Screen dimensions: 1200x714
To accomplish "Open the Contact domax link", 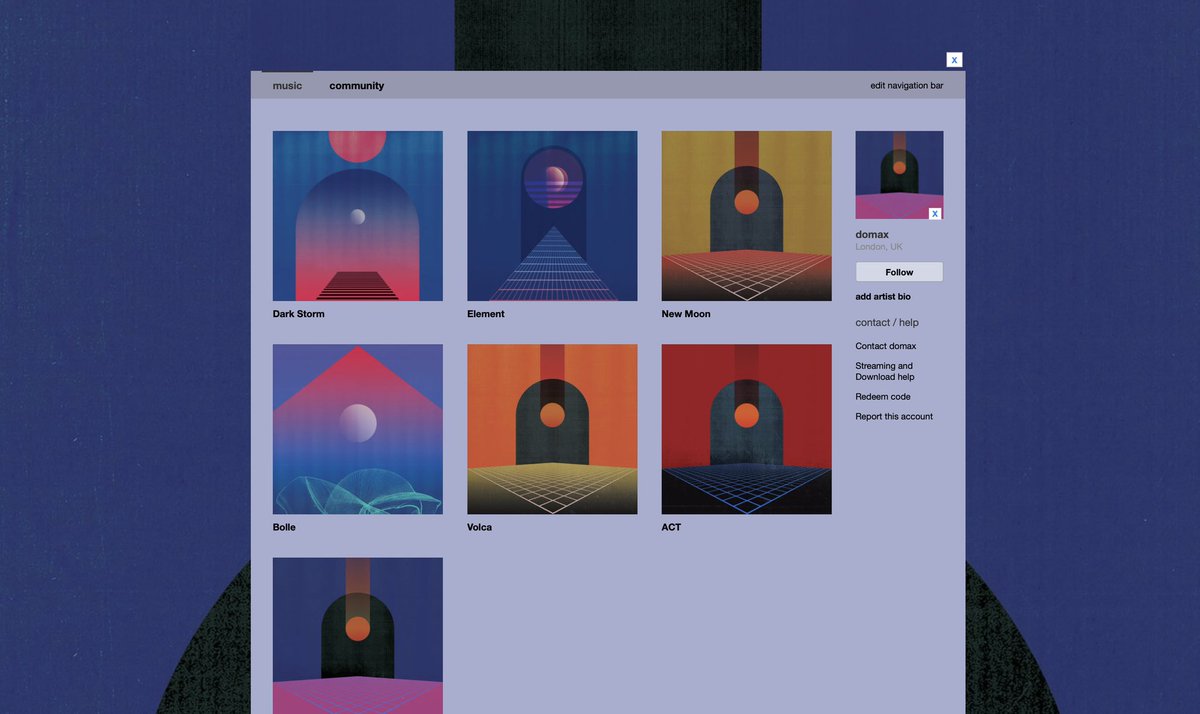I will pyautogui.click(x=886, y=346).
